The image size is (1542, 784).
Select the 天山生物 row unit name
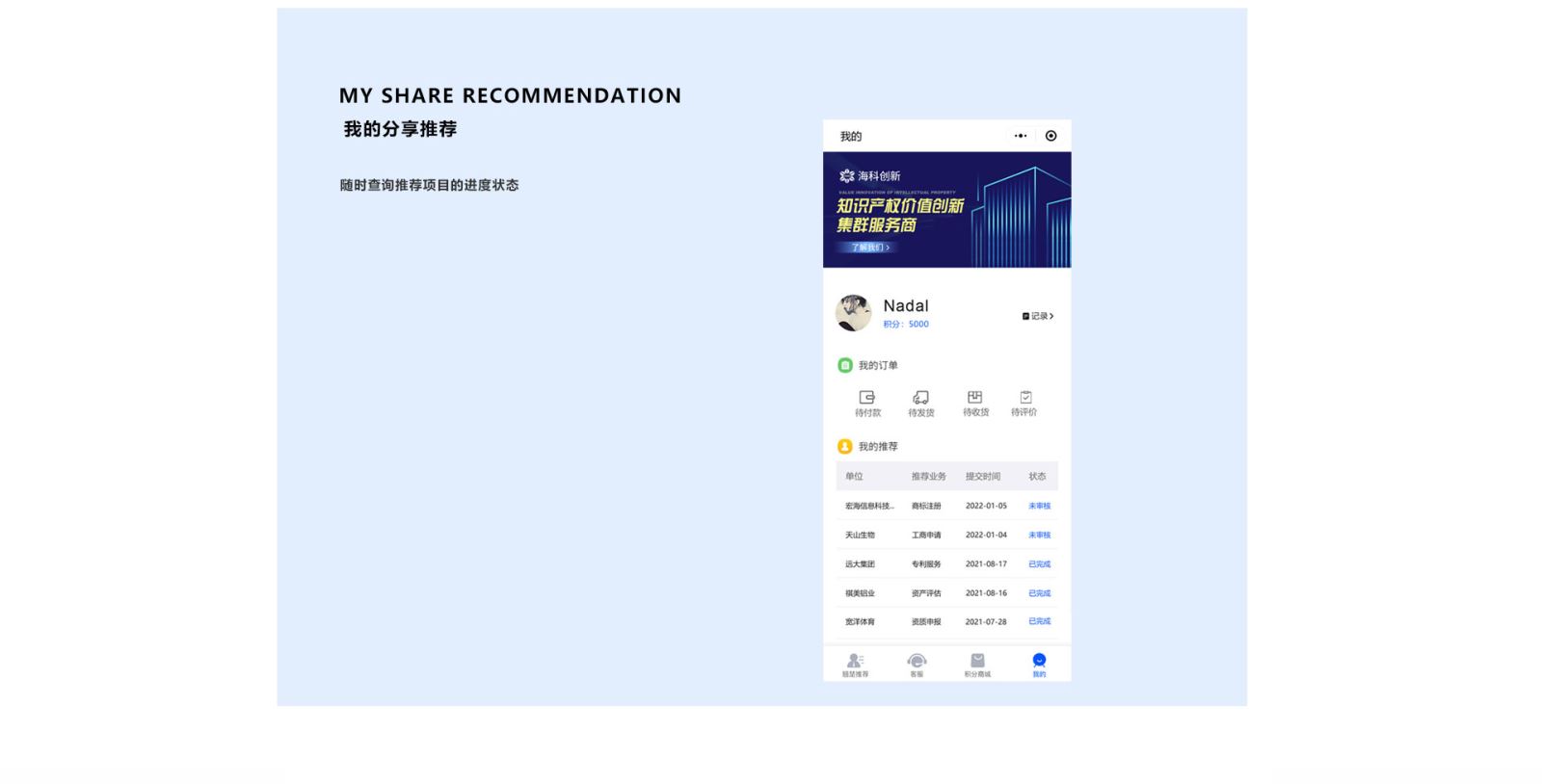tap(860, 535)
